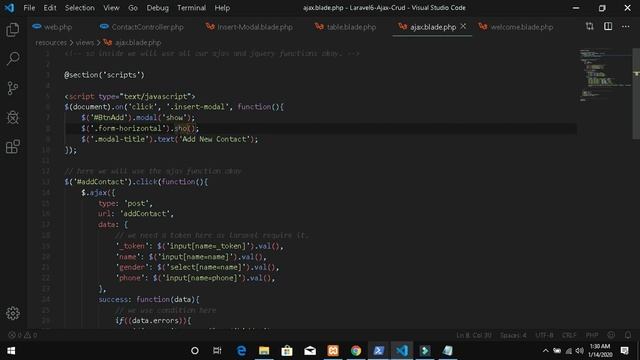This screenshot has height=360, width=640.
Task: Open the Explorer view in activity bar
Action: tap(13, 29)
